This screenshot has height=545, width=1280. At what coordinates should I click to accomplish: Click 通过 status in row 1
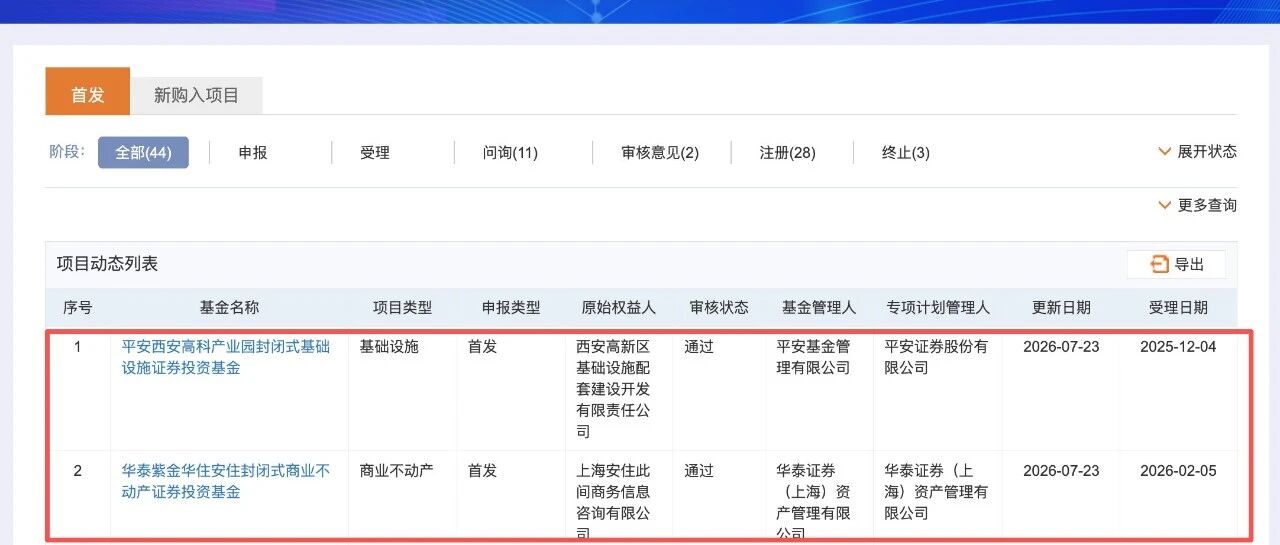[699, 347]
